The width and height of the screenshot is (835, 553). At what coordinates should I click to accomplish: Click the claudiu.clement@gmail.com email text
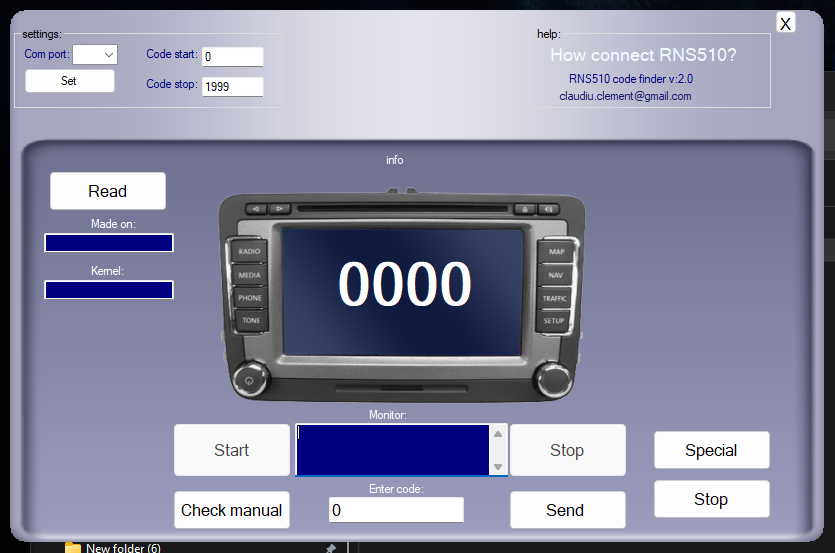point(625,96)
